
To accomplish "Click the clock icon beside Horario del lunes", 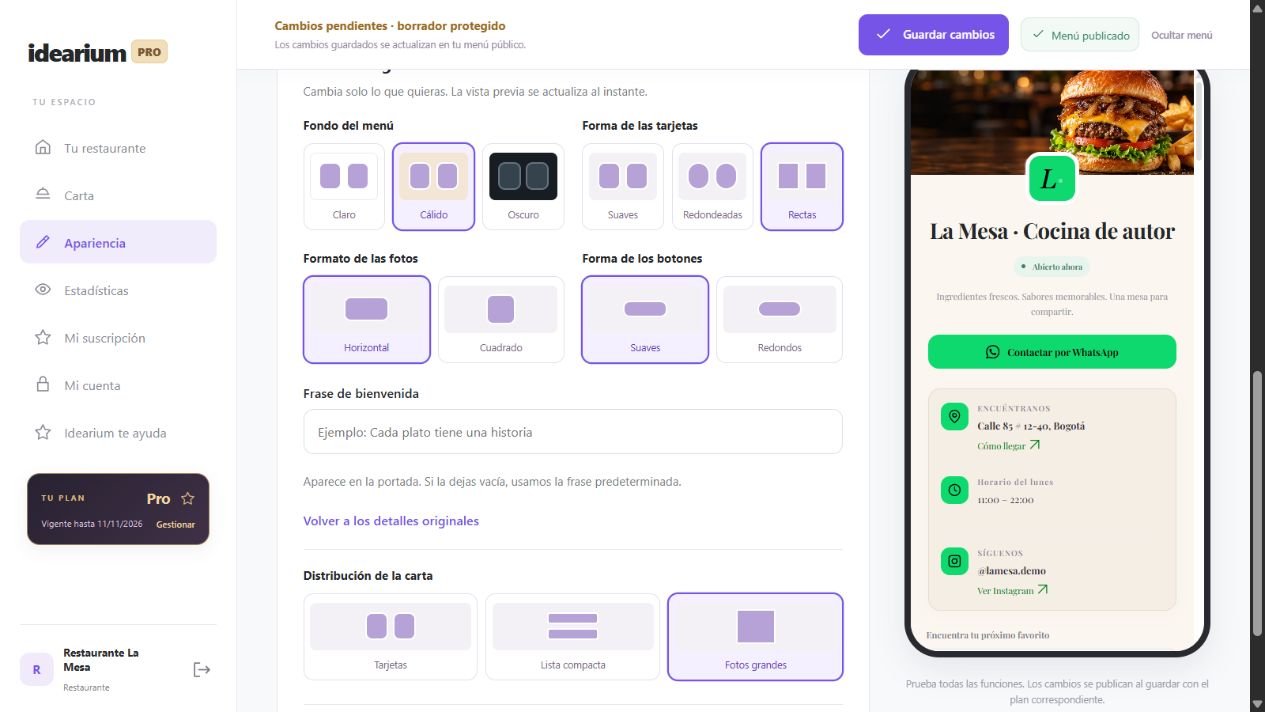I will [x=954, y=490].
